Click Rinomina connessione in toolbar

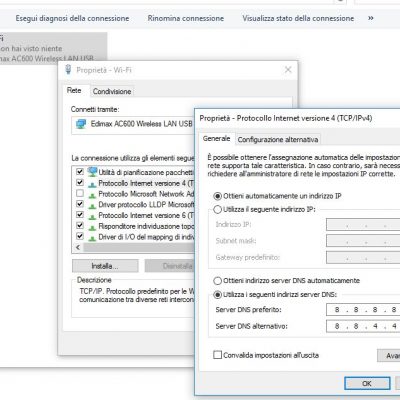click(186, 18)
